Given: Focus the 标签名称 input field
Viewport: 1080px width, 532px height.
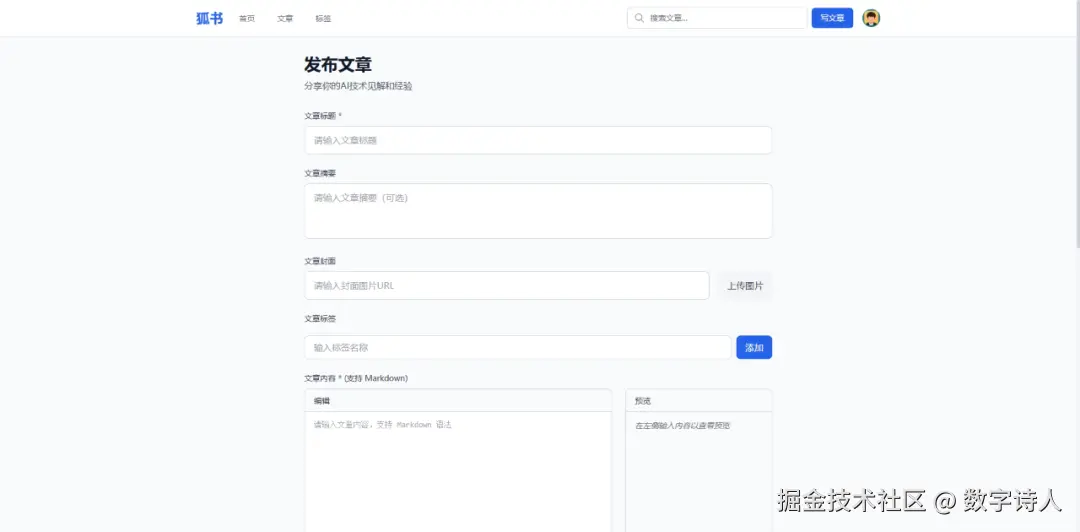Looking at the screenshot, I should [x=517, y=347].
